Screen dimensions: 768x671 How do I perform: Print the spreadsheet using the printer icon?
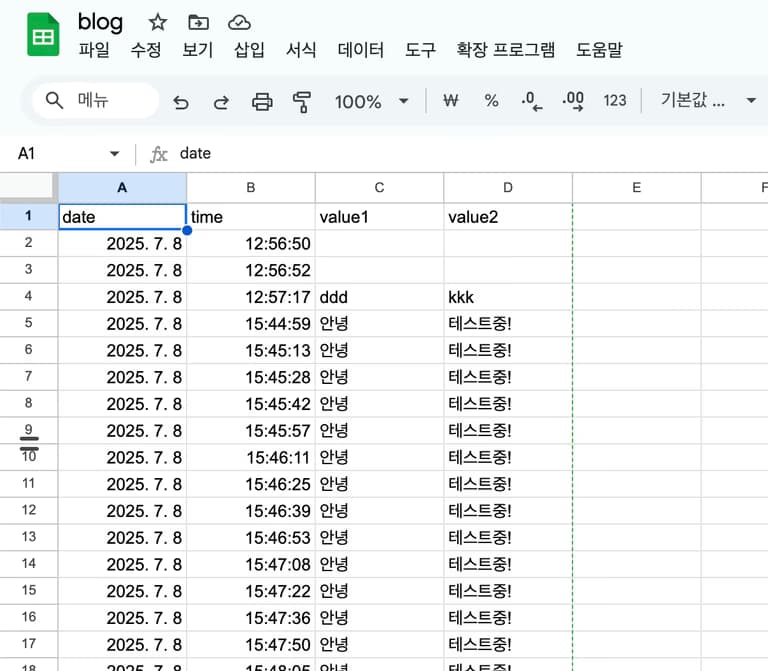(262, 101)
